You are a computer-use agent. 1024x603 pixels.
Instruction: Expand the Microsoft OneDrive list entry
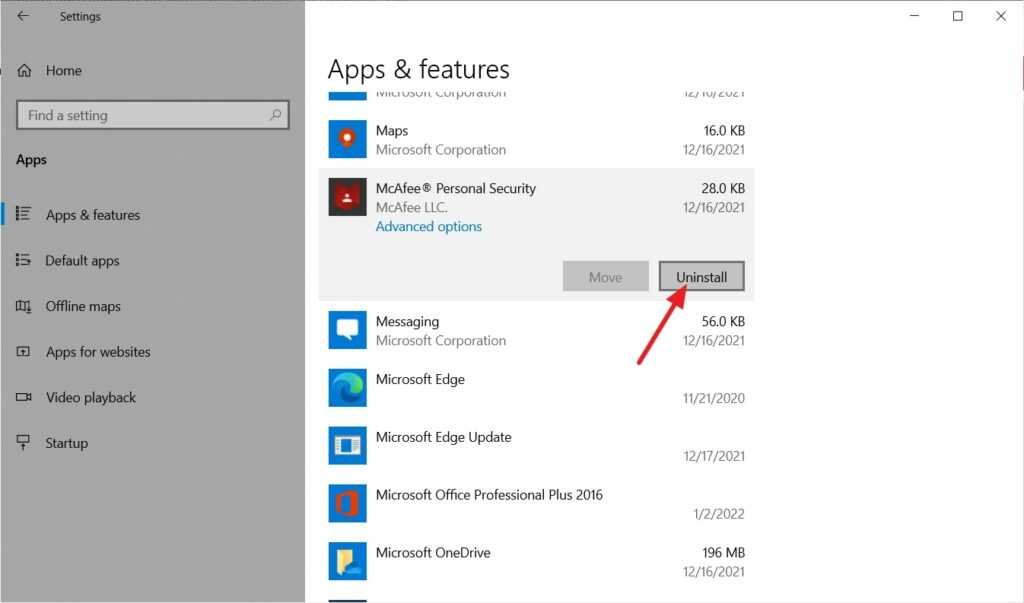coord(540,561)
